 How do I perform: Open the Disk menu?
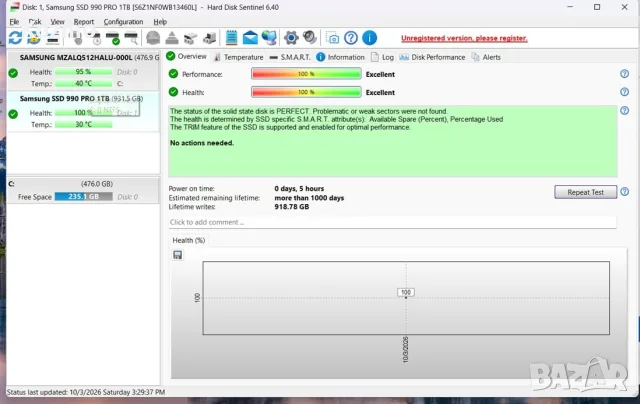click(35, 22)
